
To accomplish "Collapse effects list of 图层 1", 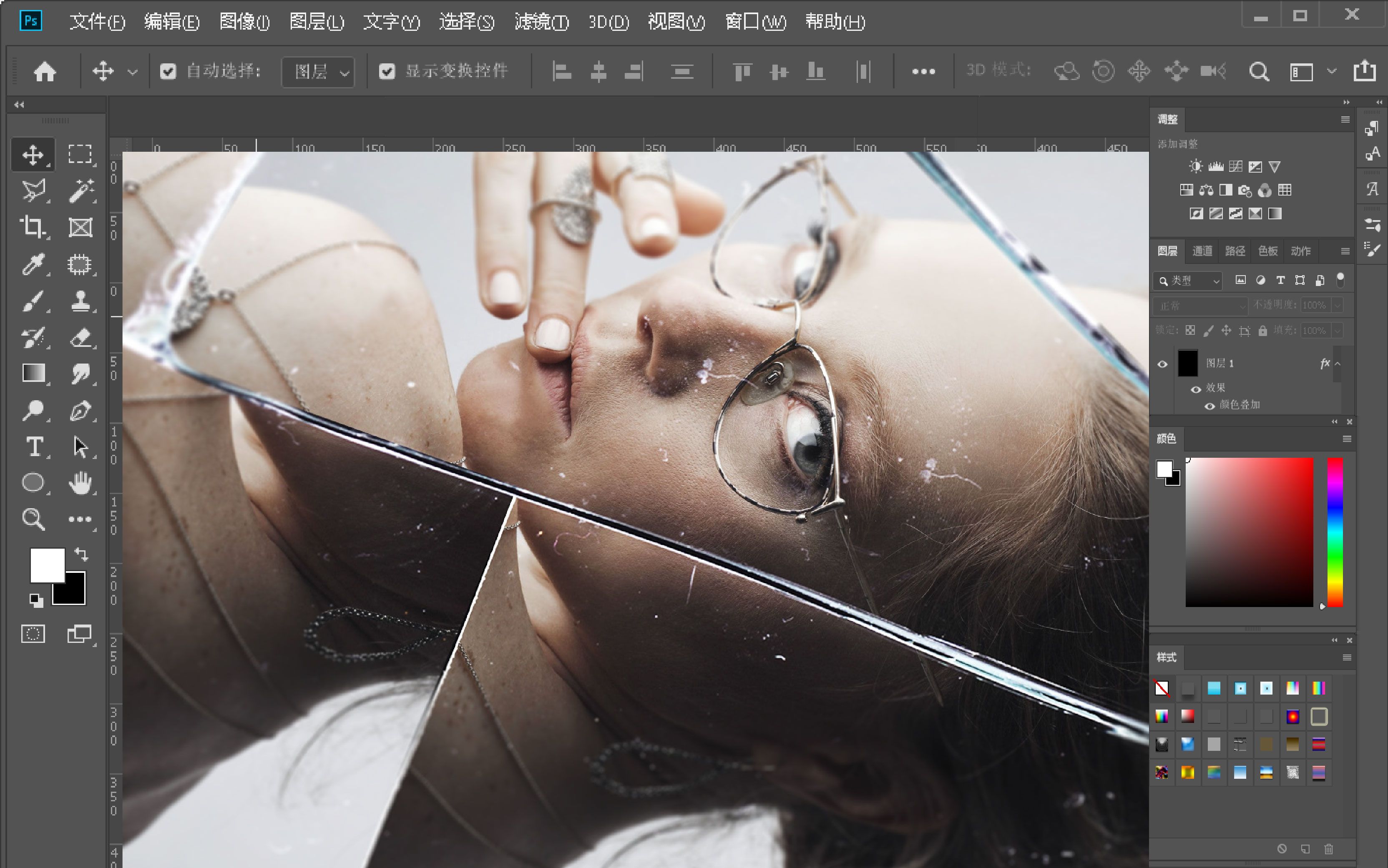I will pos(1338,364).
